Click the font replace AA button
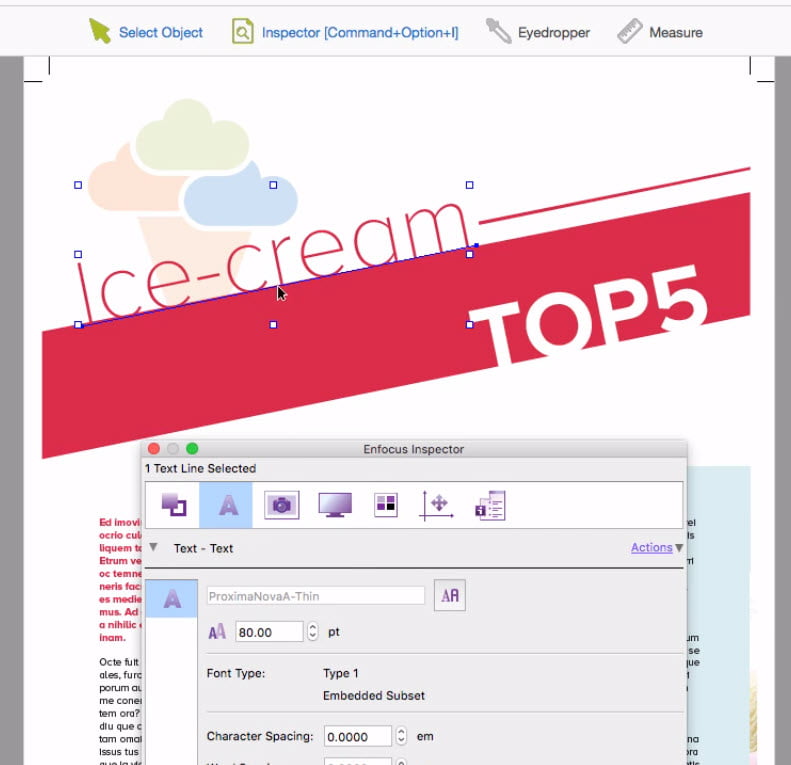Image resolution: width=791 pixels, height=765 pixels. [x=449, y=595]
